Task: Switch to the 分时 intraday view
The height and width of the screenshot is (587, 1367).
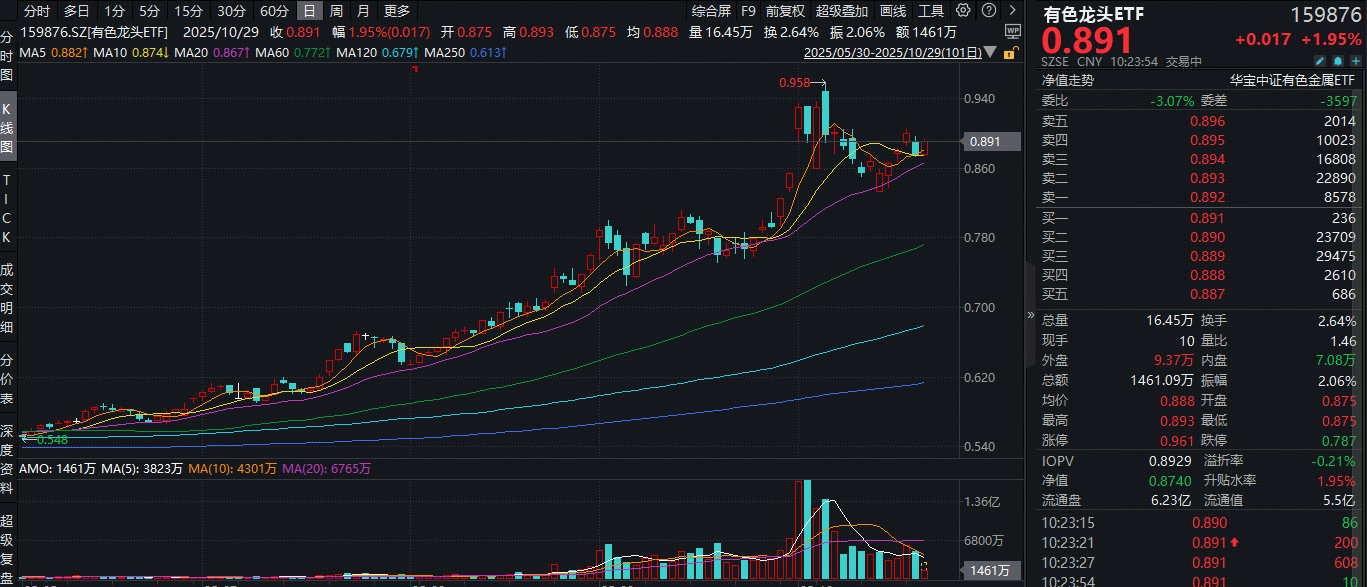Action: 31,11
